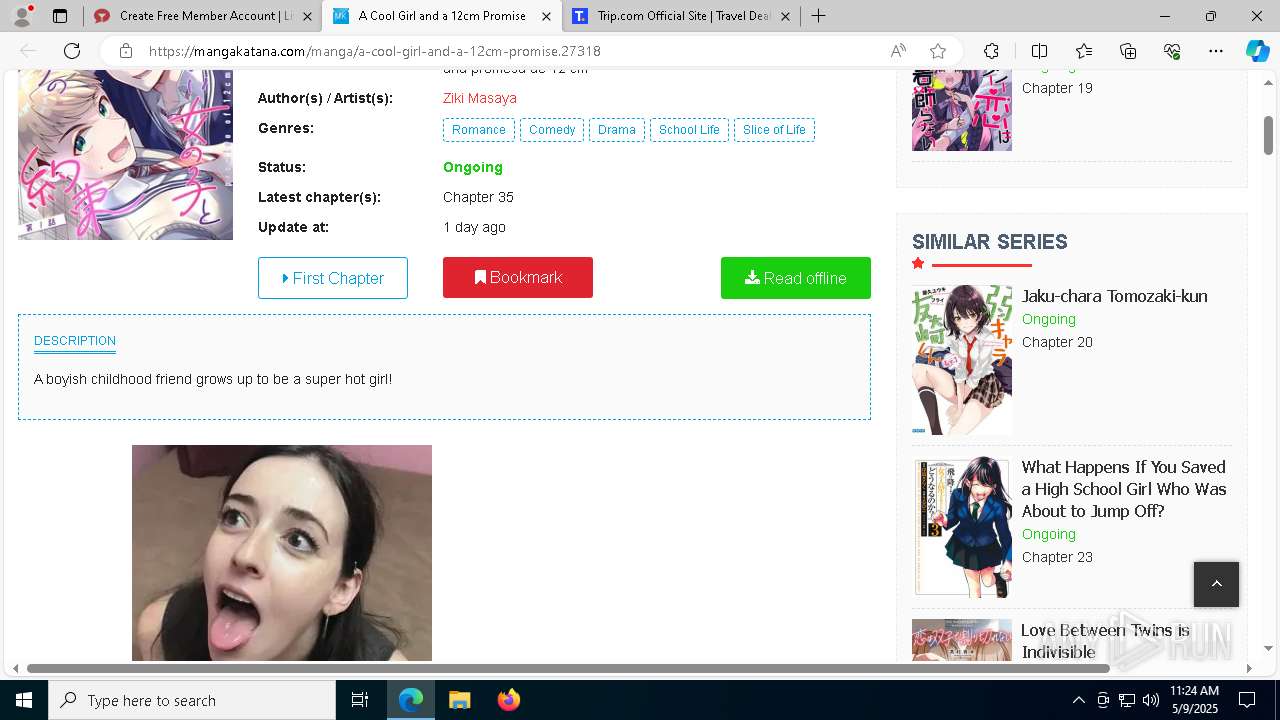Image resolution: width=1280 pixels, height=720 pixels.
Task: Open Chapter 23 link
Action: 1057,557
